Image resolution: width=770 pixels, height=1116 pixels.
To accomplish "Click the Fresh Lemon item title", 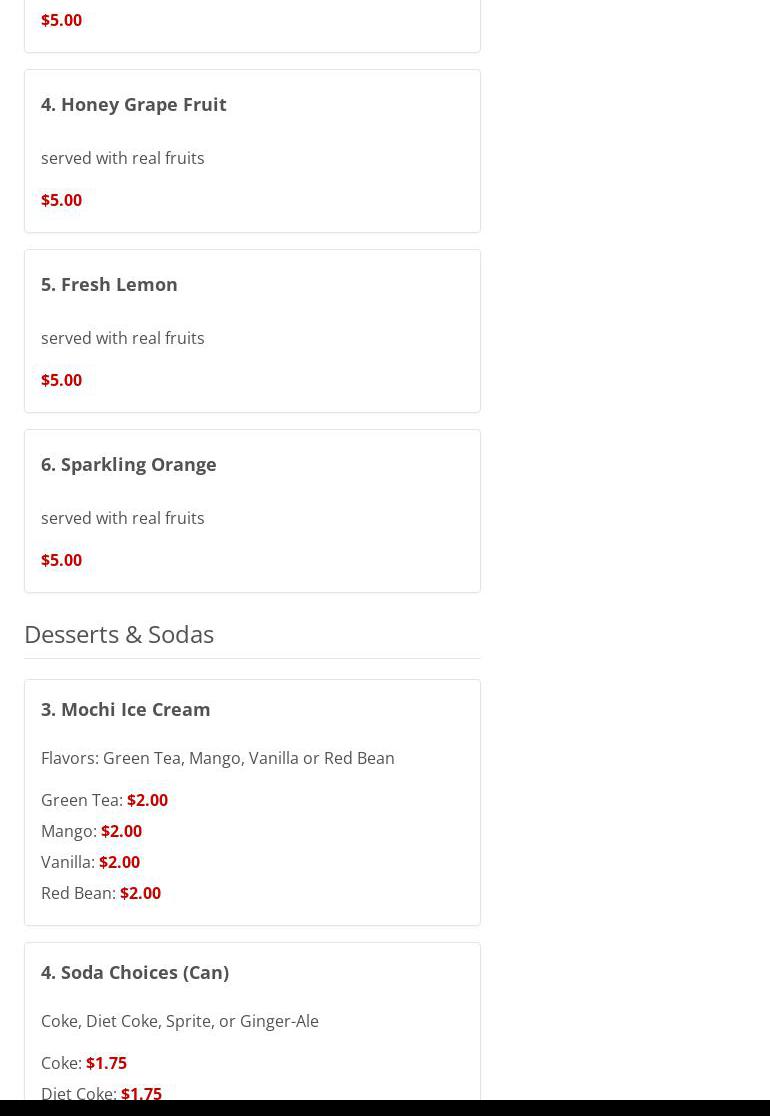I will (109, 284).
